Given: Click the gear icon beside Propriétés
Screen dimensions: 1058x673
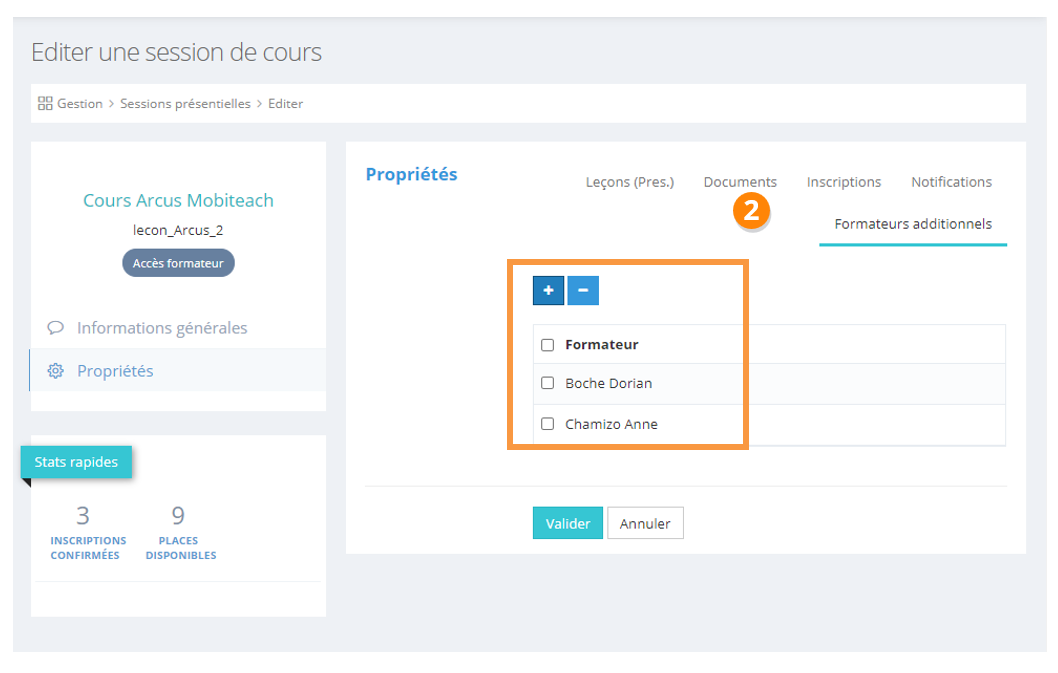Looking at the screenshot, I should click(56, 371).
